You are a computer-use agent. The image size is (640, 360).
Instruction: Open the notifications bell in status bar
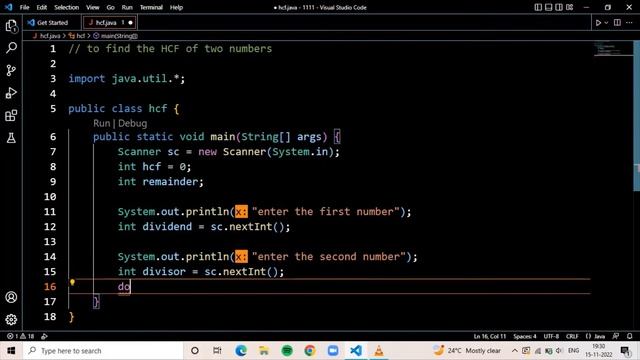[630, 336]
